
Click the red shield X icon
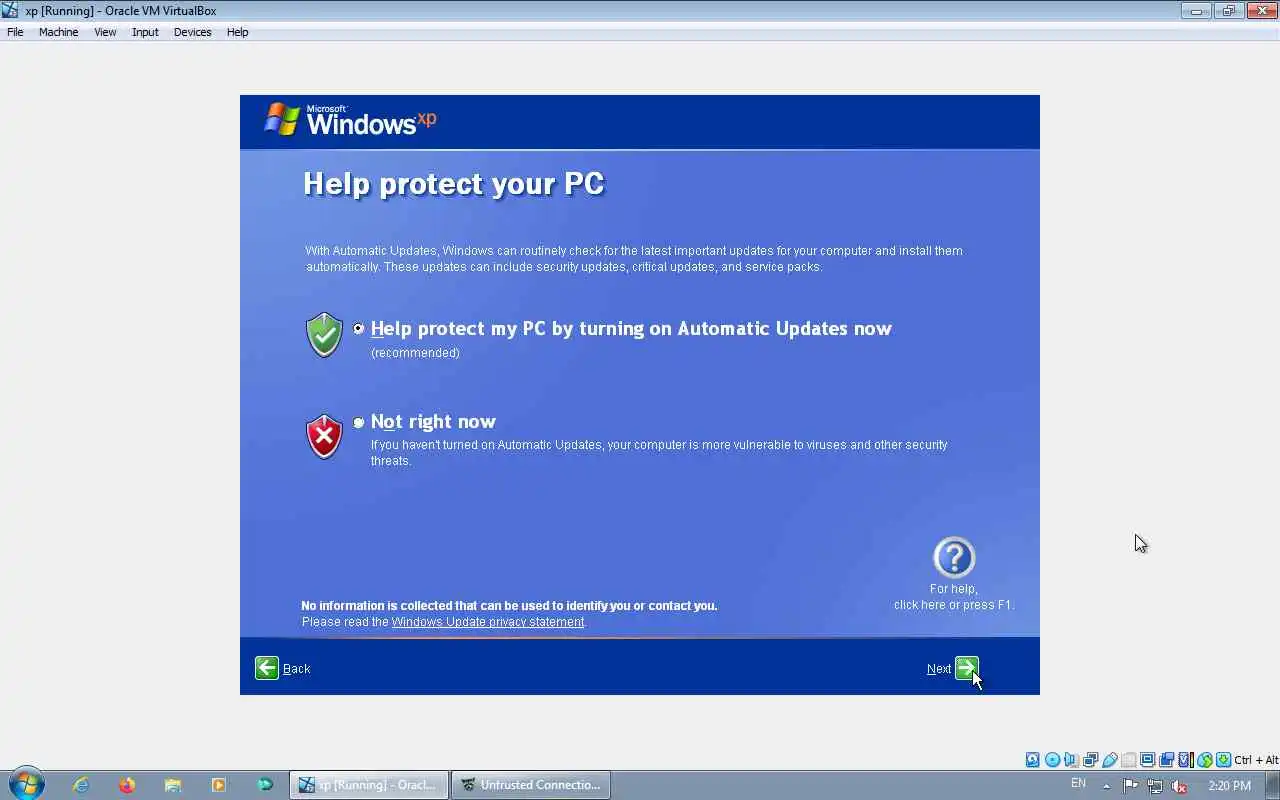(x=324, y=436)
